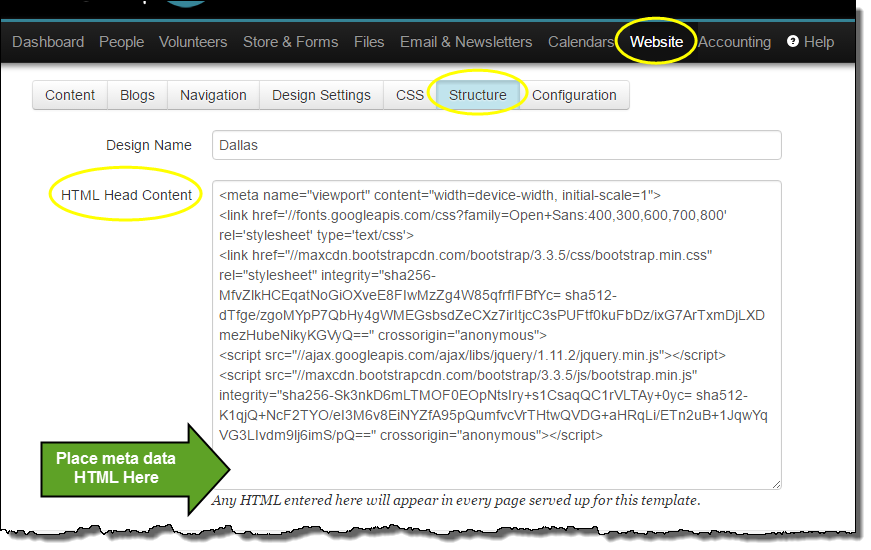Click the 'Design Name' label

tap(149, 146)
